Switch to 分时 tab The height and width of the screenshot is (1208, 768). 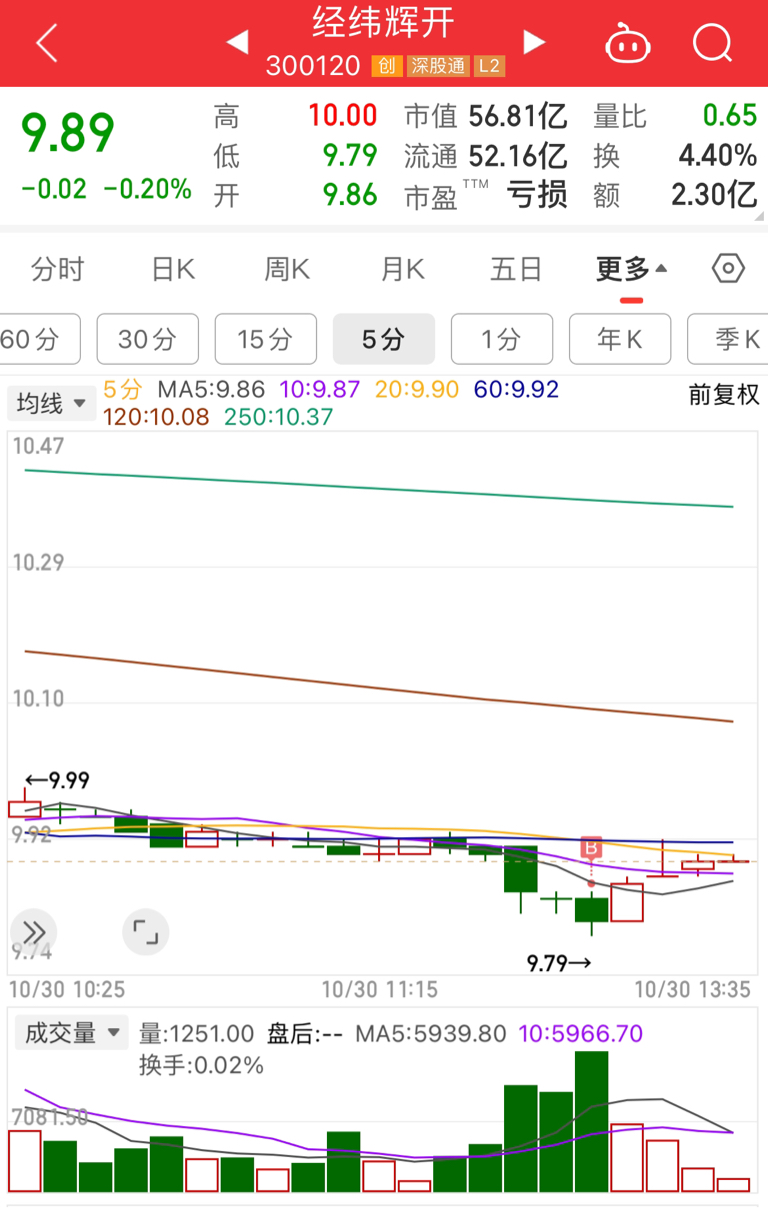coord(57,269)
